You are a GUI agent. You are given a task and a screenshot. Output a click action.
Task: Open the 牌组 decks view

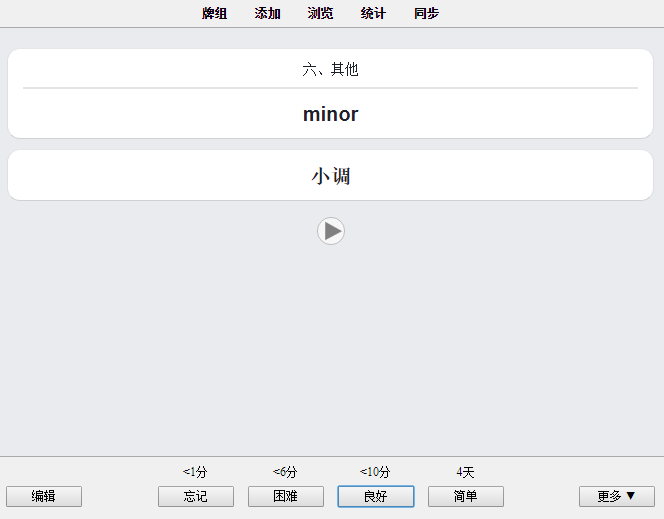pos(214,14)
